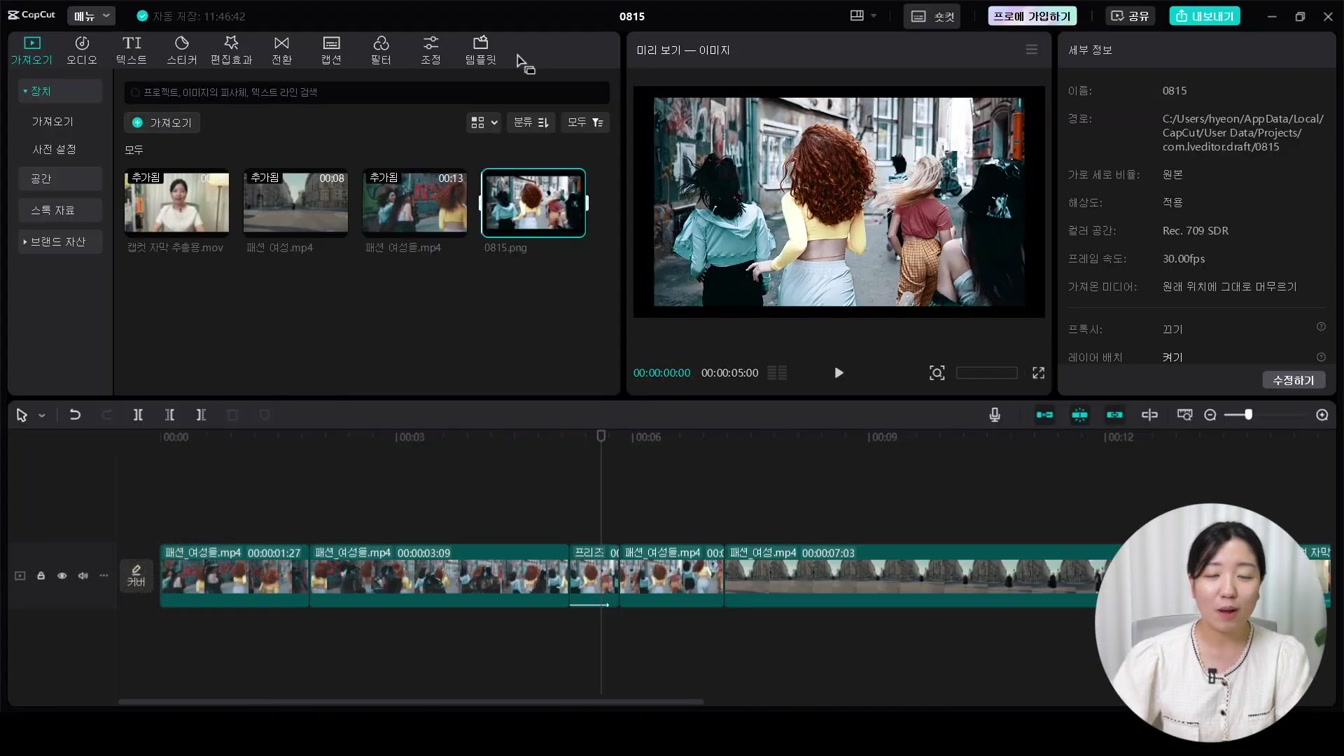
Task: Click the help icon next to 레이어 배치
Action: [1321, 357]
